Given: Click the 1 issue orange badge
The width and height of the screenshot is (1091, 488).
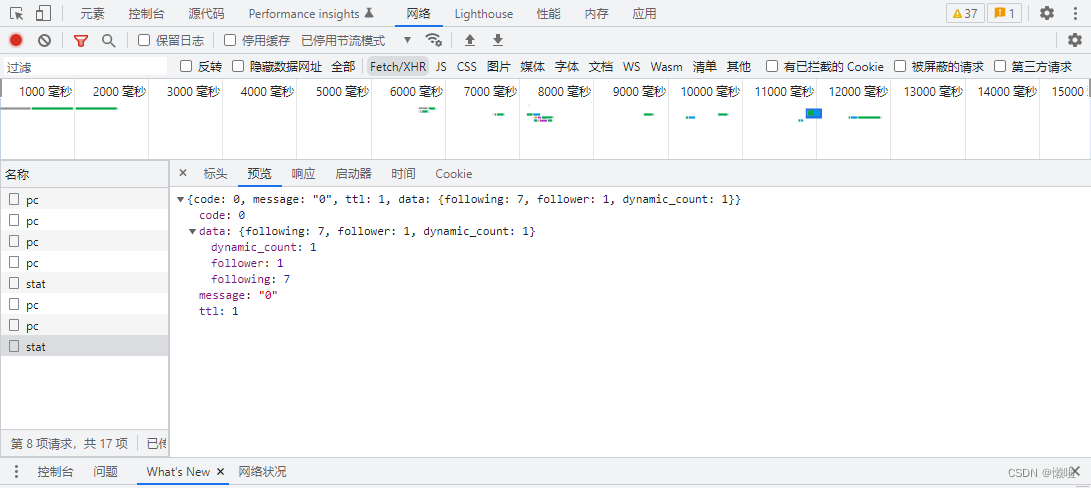Looking at the screenshot, I should coord(1004,13).
